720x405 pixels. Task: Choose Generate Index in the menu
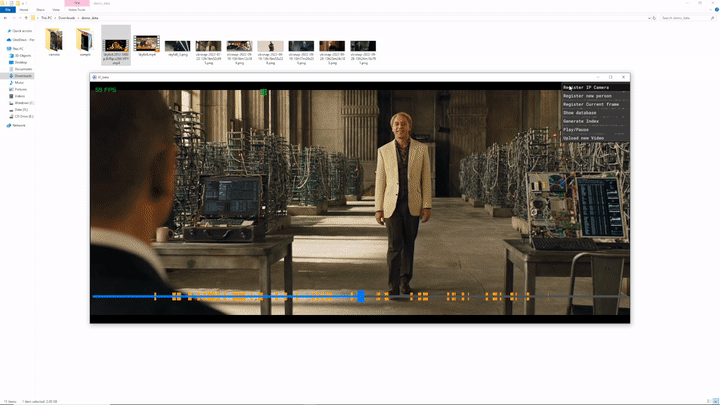(596, 121)
